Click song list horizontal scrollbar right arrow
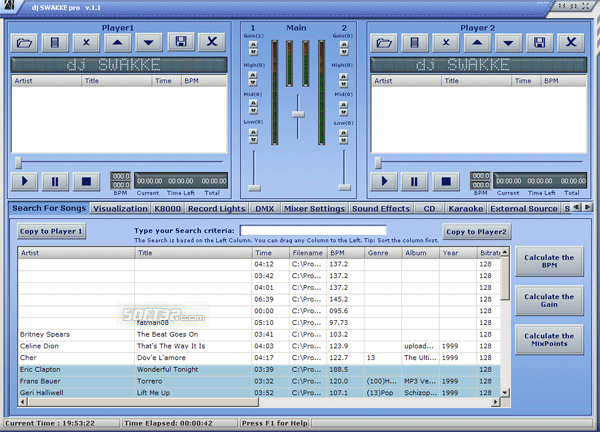This screenshot has height=432, width=600. [496, 402]
